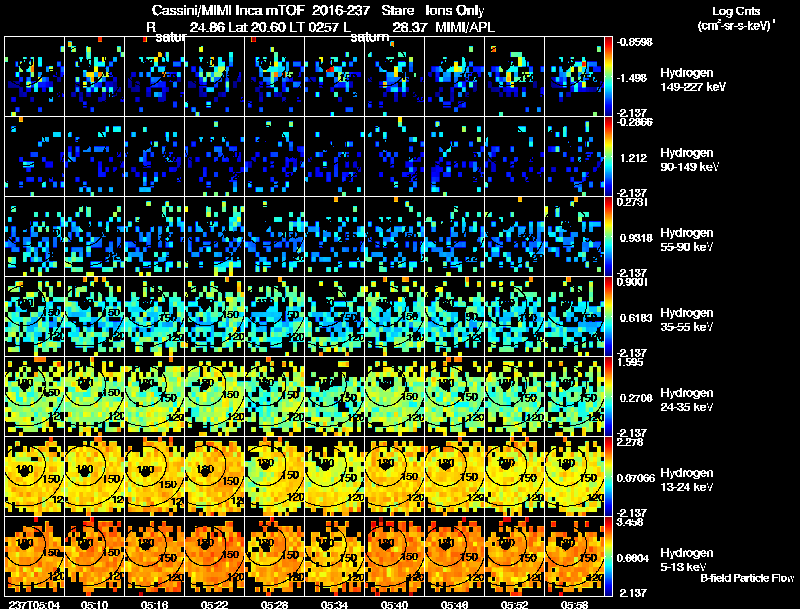The height and width of the screenshot is (609, 800).
Task: Click the 'Hydrogen 90-149 keV' row label
Action: tap(690, 160)
